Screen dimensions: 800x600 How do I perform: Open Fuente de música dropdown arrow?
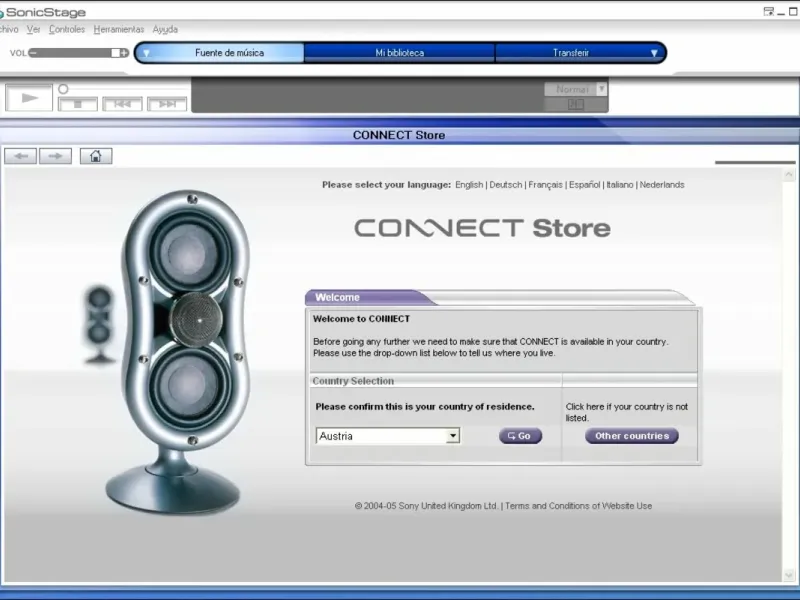click(146, 53)
